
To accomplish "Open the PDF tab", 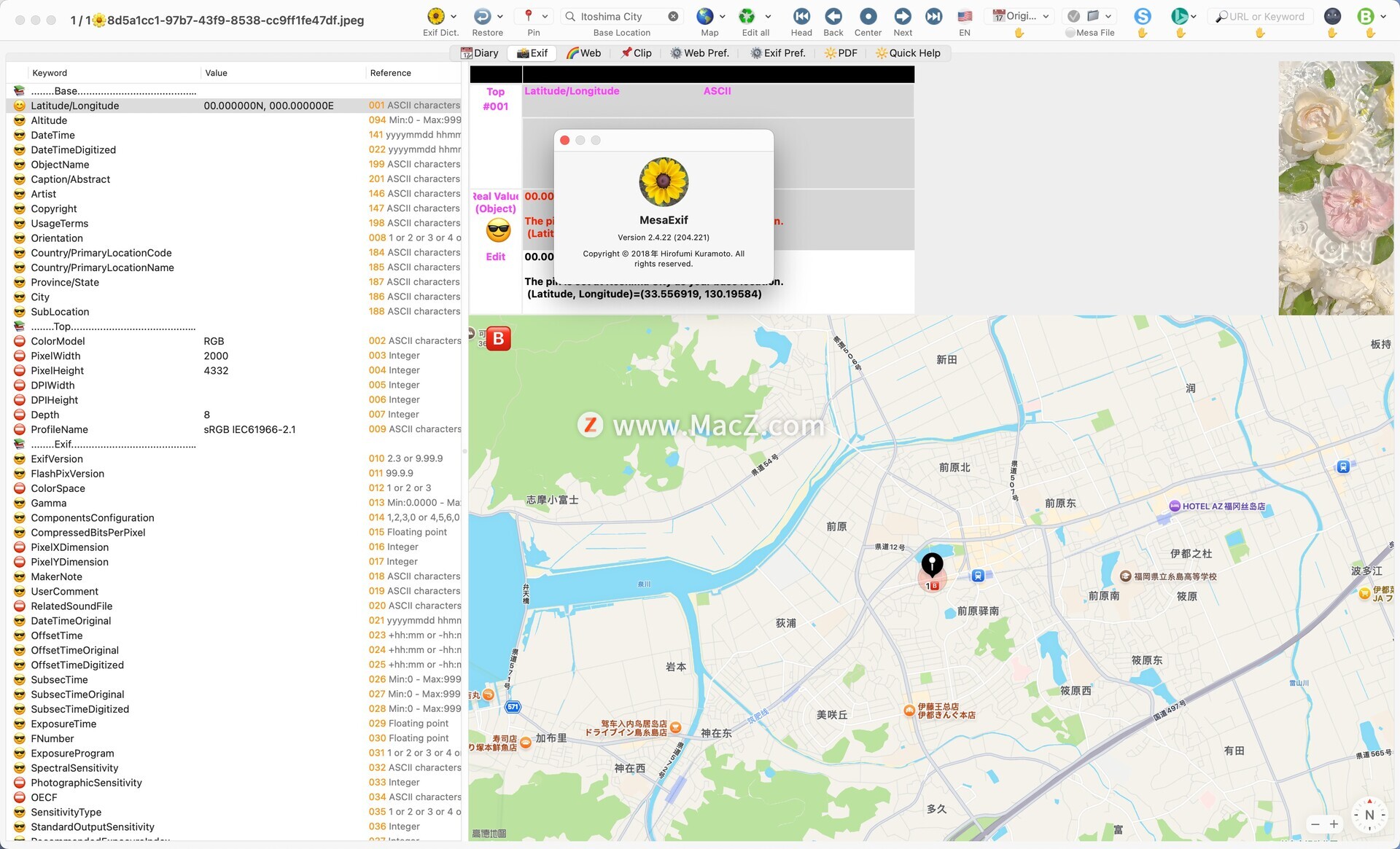I will [841, 53].
